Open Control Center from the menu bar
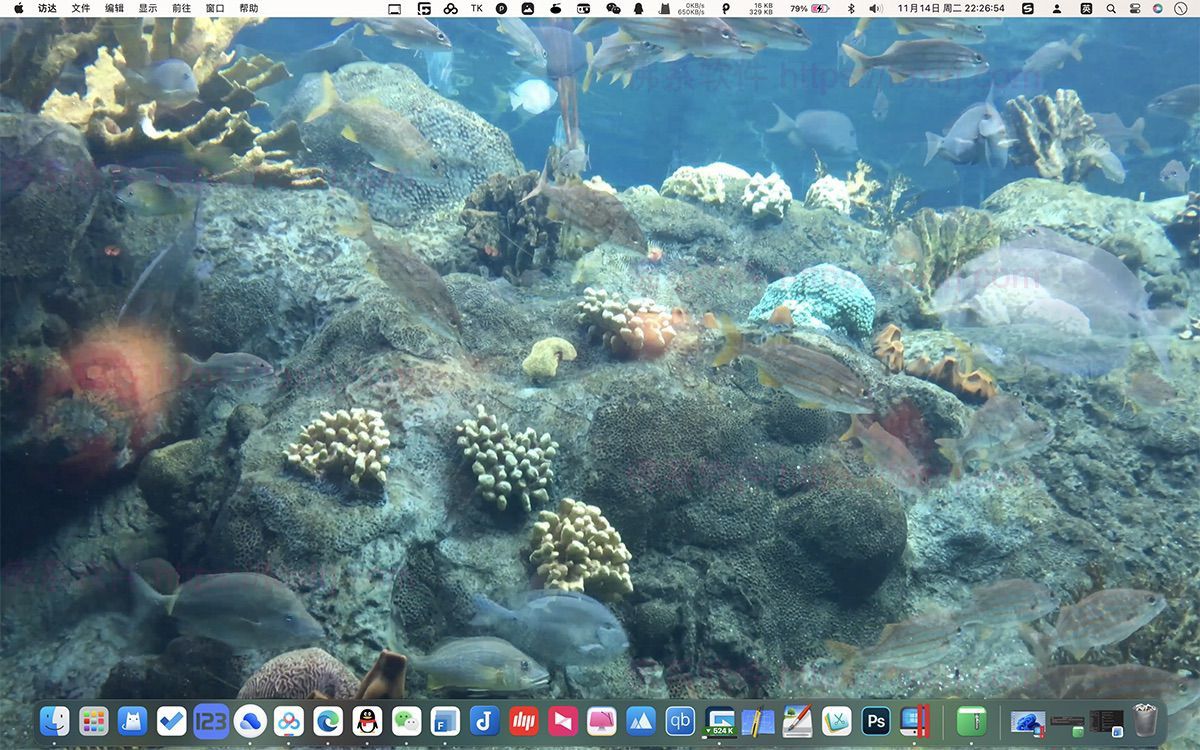 pos(1135,8)
